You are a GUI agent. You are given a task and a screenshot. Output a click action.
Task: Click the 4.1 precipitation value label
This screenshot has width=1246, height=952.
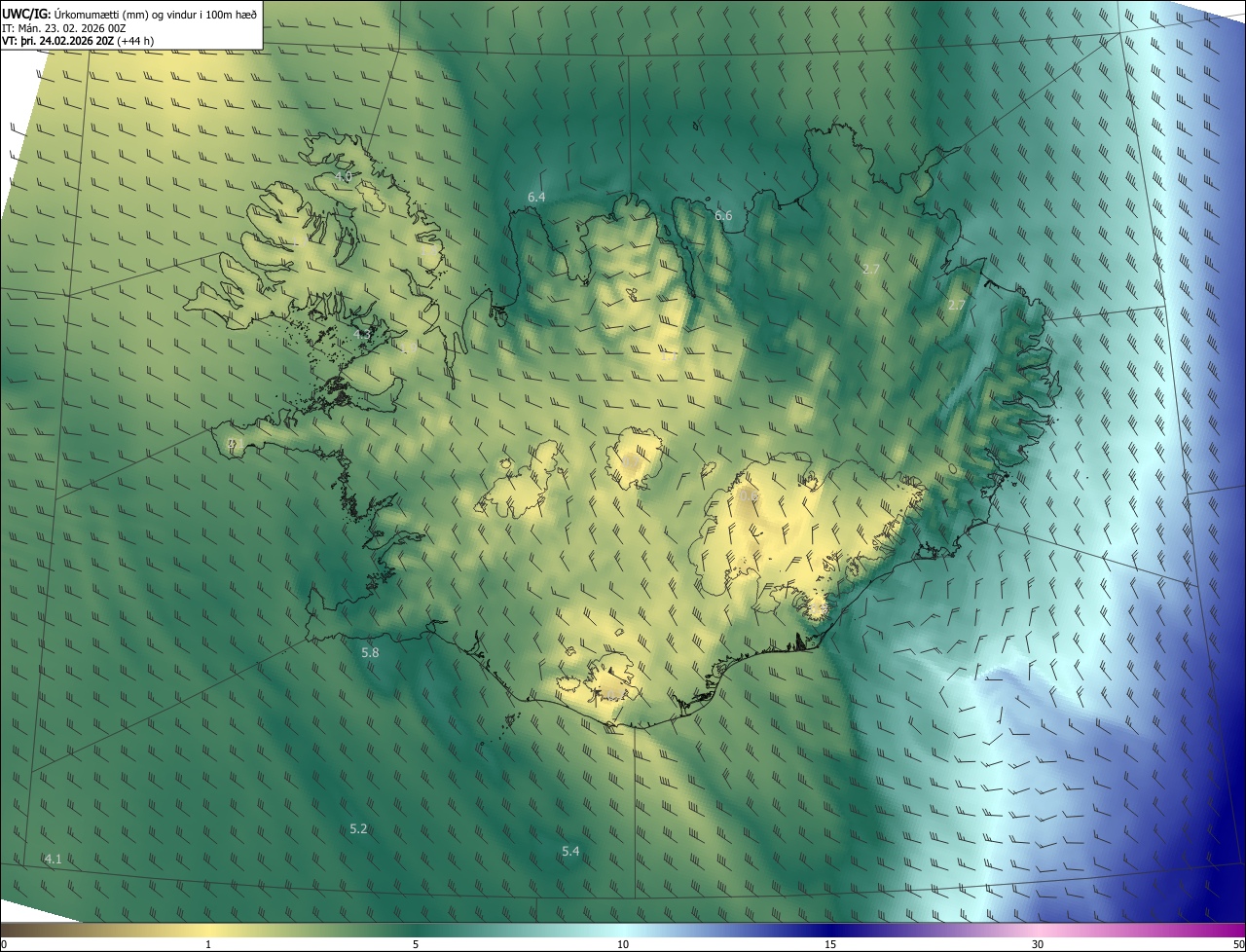(54, 859)
